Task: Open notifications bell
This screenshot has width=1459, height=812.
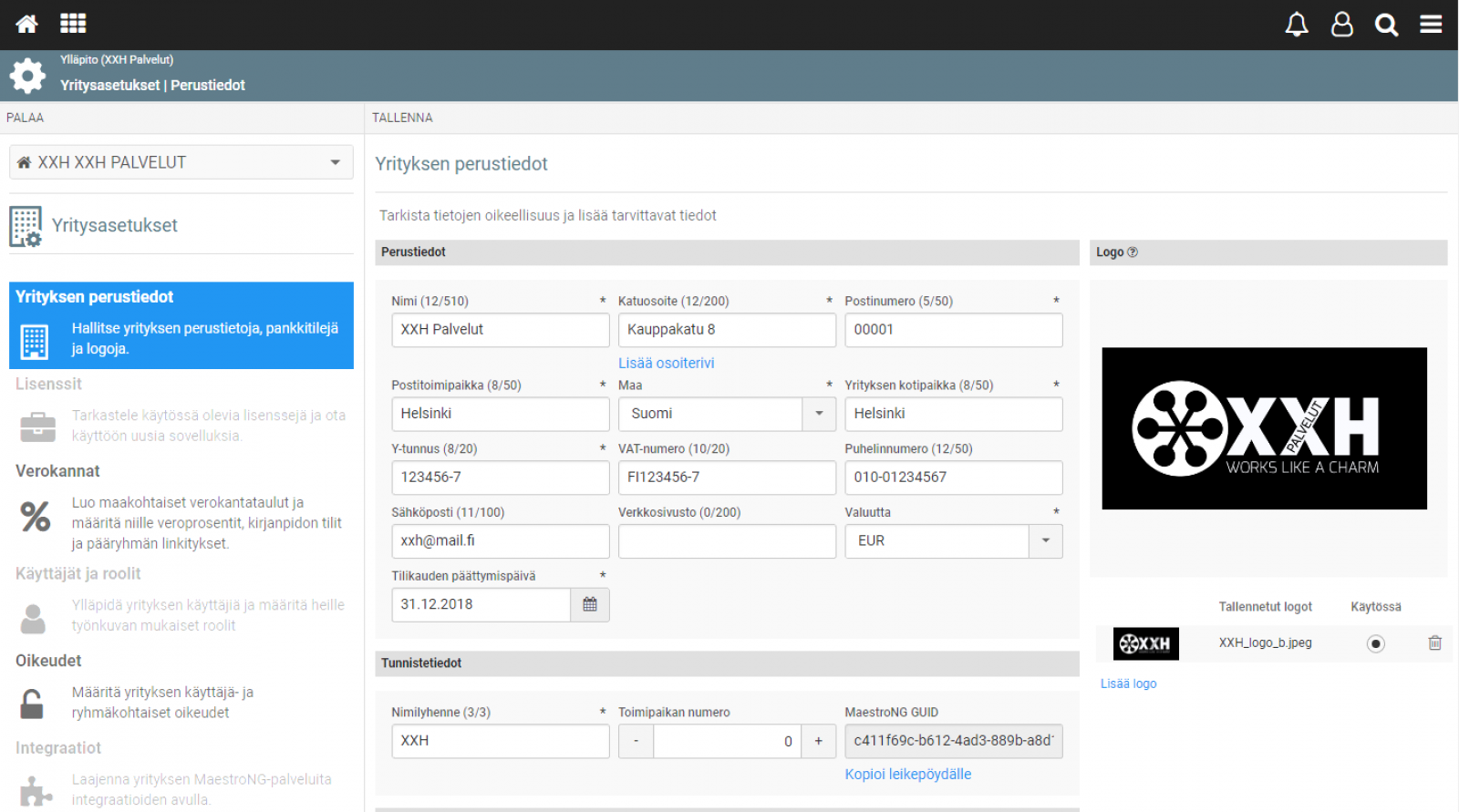Action: click(1297, 25)
